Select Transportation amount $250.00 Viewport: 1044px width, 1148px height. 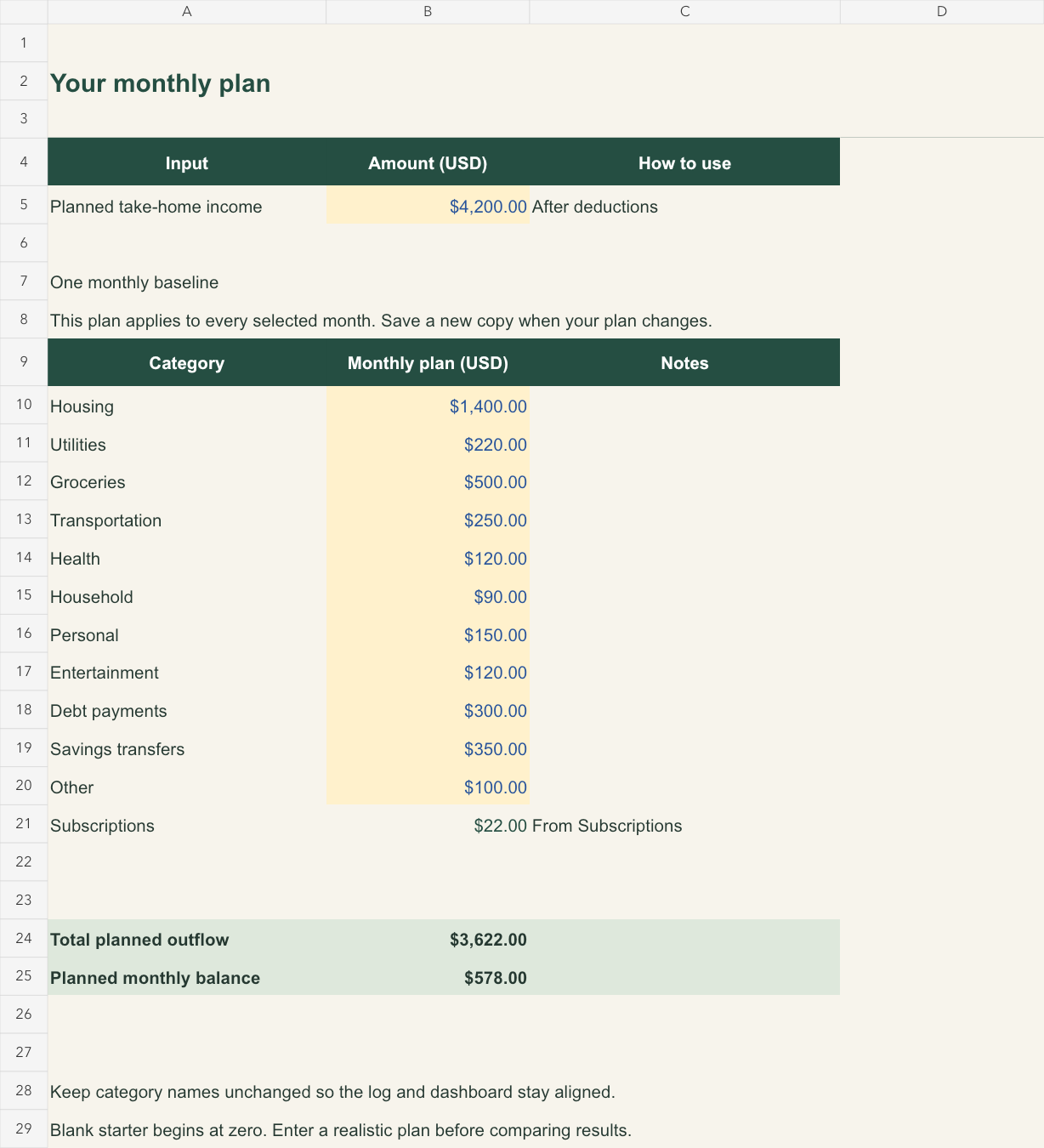click(x=428, y=520)
